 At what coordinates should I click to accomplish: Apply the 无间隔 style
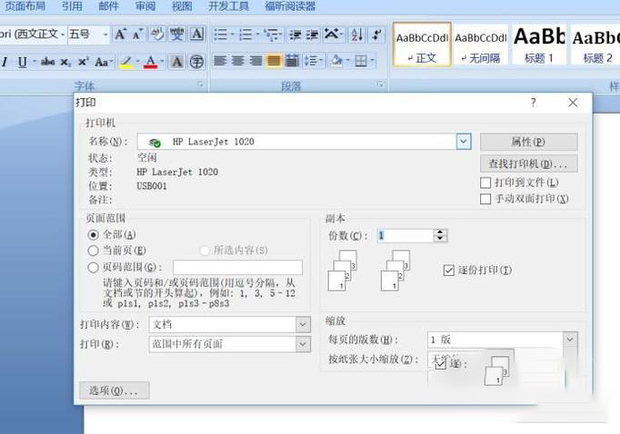coord(480,44)
